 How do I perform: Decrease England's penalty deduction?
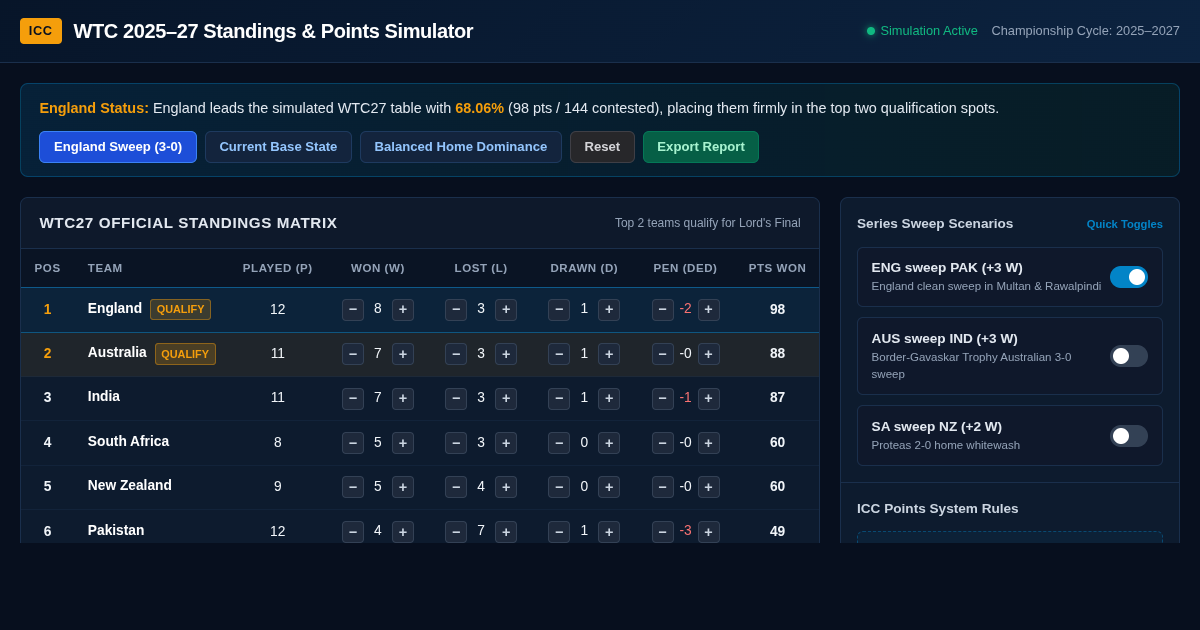coord(663,310)
